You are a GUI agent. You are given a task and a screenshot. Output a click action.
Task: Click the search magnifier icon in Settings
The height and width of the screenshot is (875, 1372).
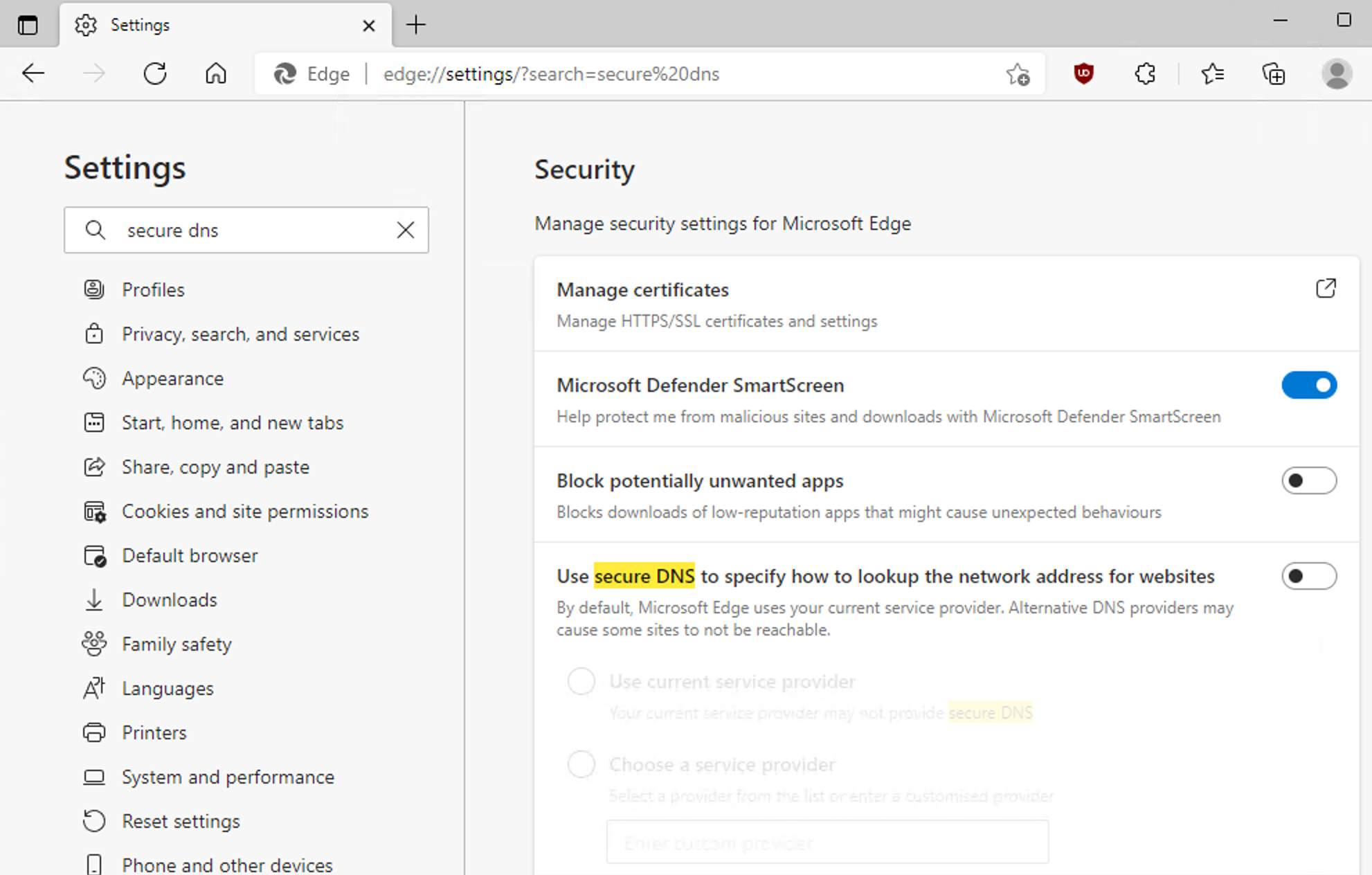(x=95, y=230)
